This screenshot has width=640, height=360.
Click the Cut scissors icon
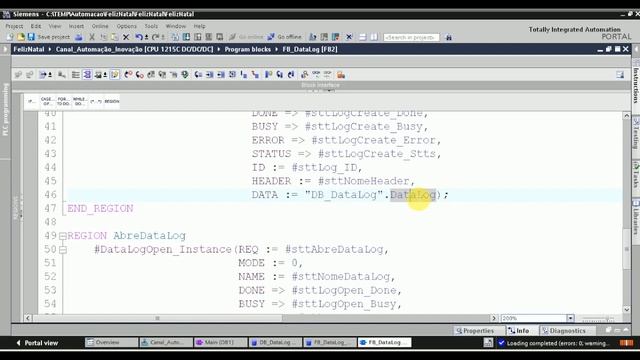click(x=92, y=37)
